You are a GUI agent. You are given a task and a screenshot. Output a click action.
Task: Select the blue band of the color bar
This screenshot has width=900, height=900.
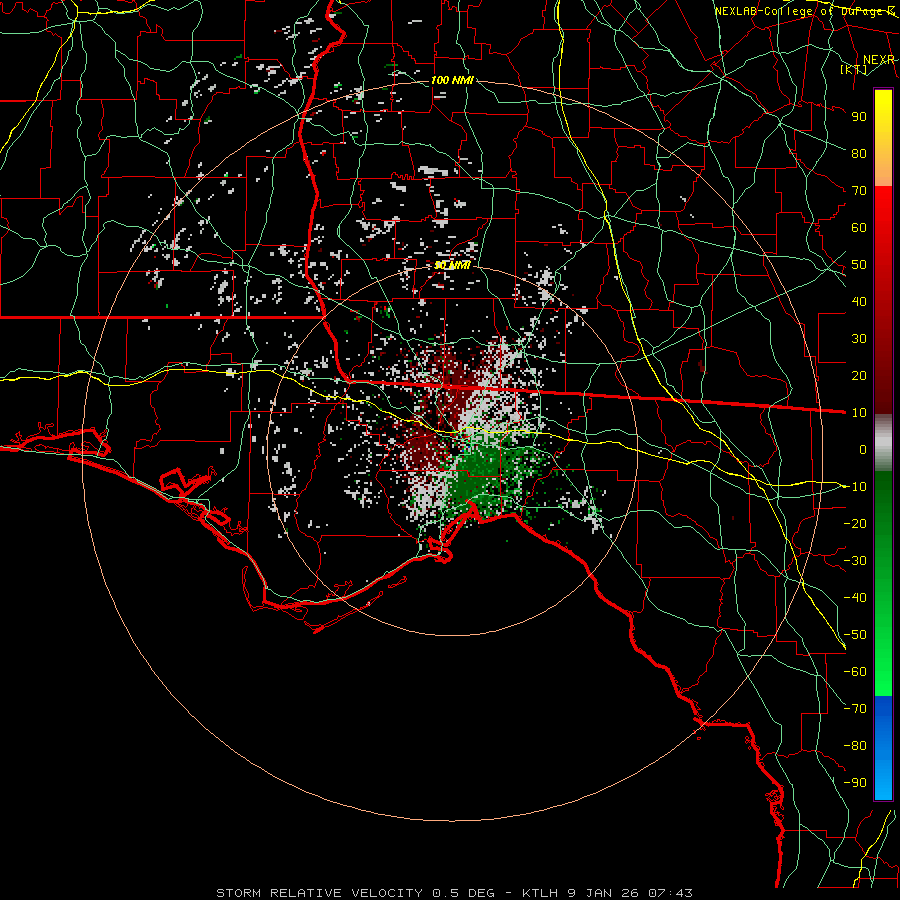[x=883, y=748]
